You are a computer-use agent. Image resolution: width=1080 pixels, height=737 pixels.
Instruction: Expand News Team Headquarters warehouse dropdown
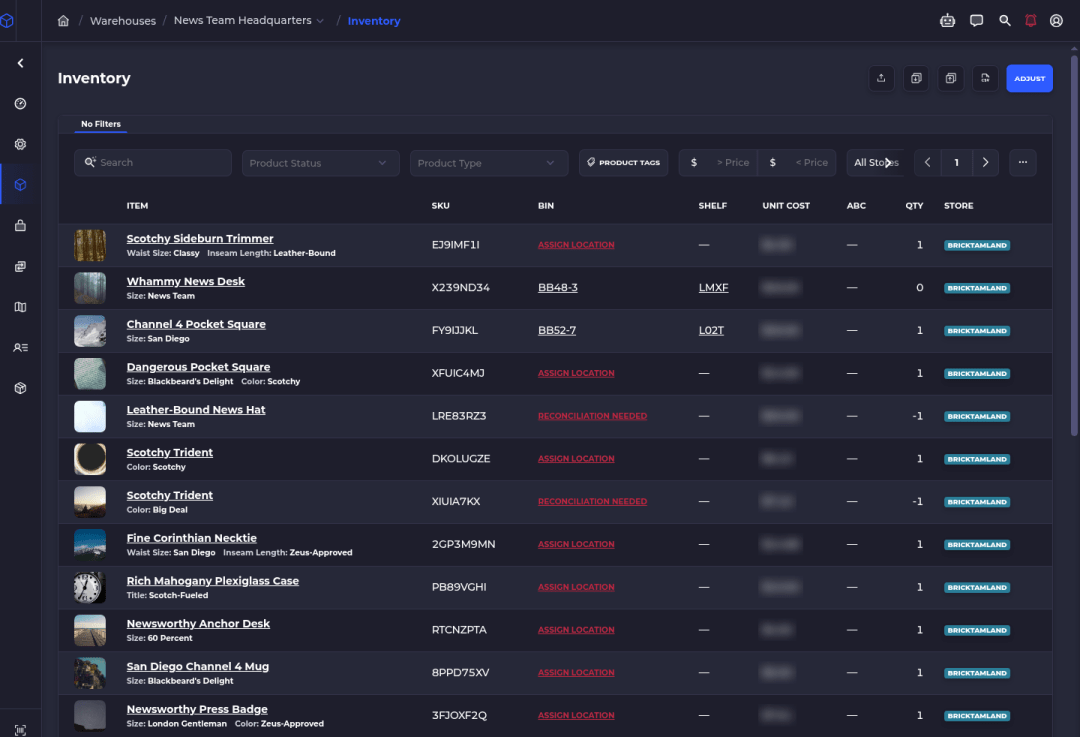pos(249,21)
